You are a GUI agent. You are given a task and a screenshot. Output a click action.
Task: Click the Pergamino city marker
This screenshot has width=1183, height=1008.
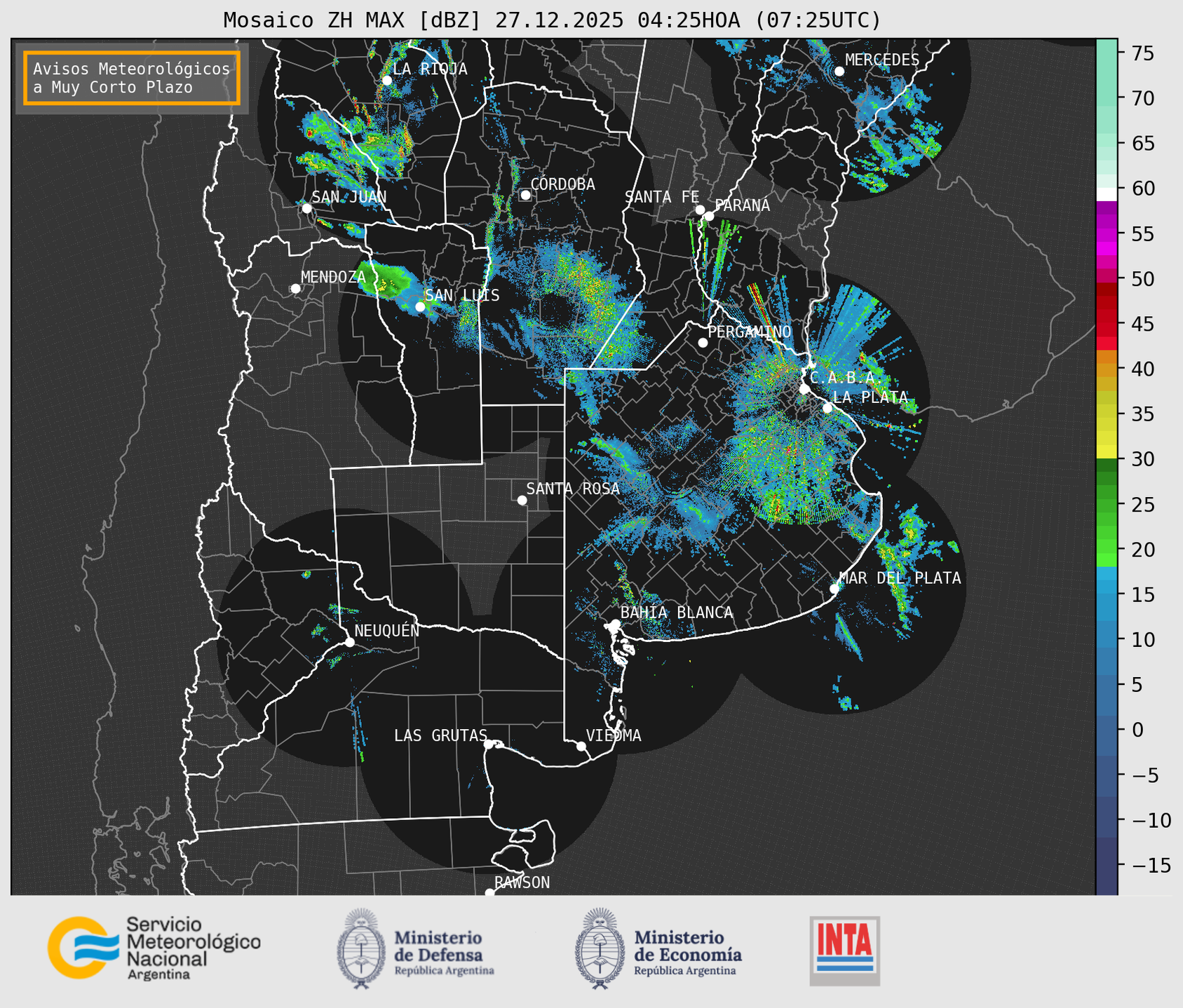click(703, 343)
